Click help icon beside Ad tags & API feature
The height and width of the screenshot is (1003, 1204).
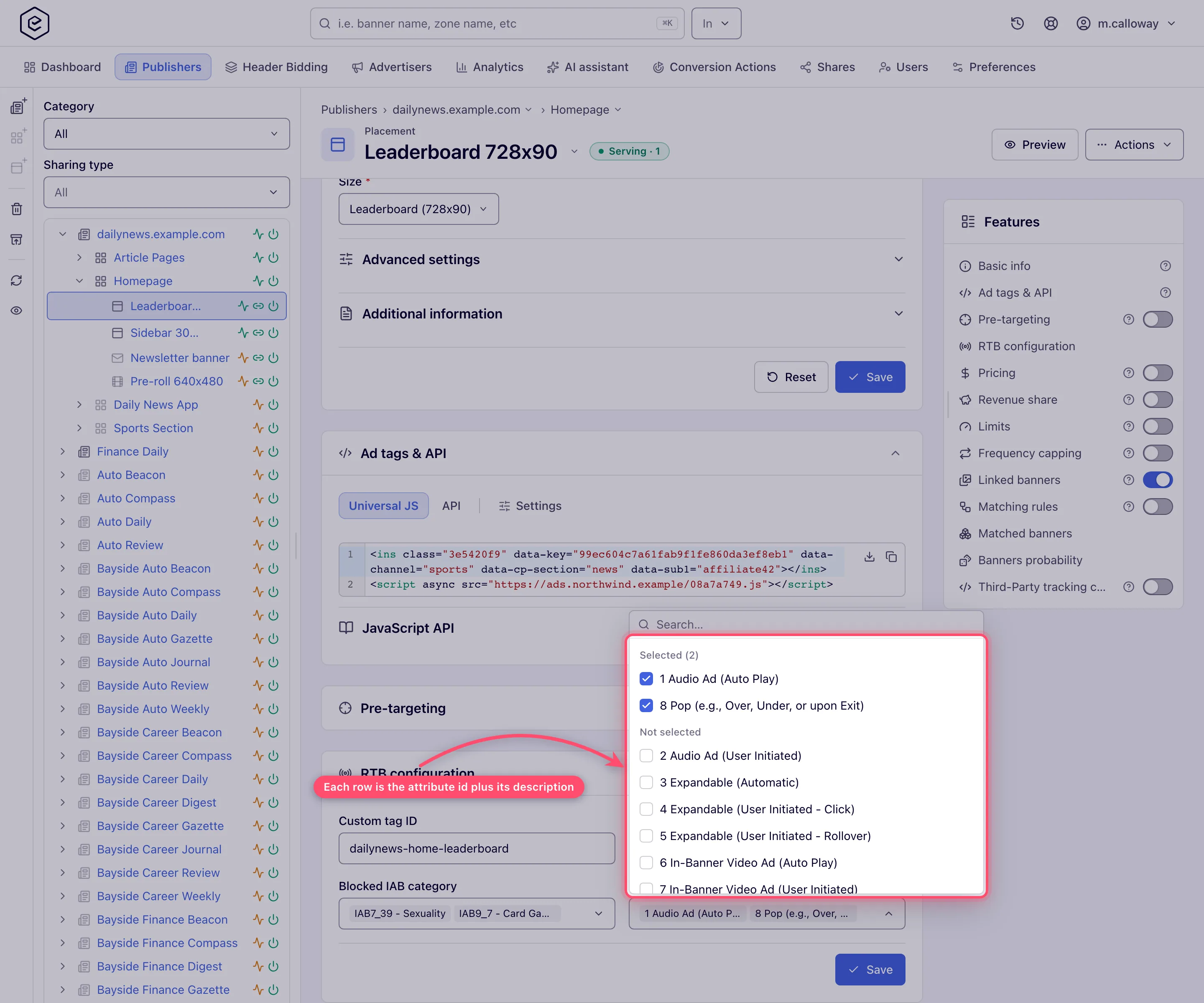click(x=1165, y=293)
